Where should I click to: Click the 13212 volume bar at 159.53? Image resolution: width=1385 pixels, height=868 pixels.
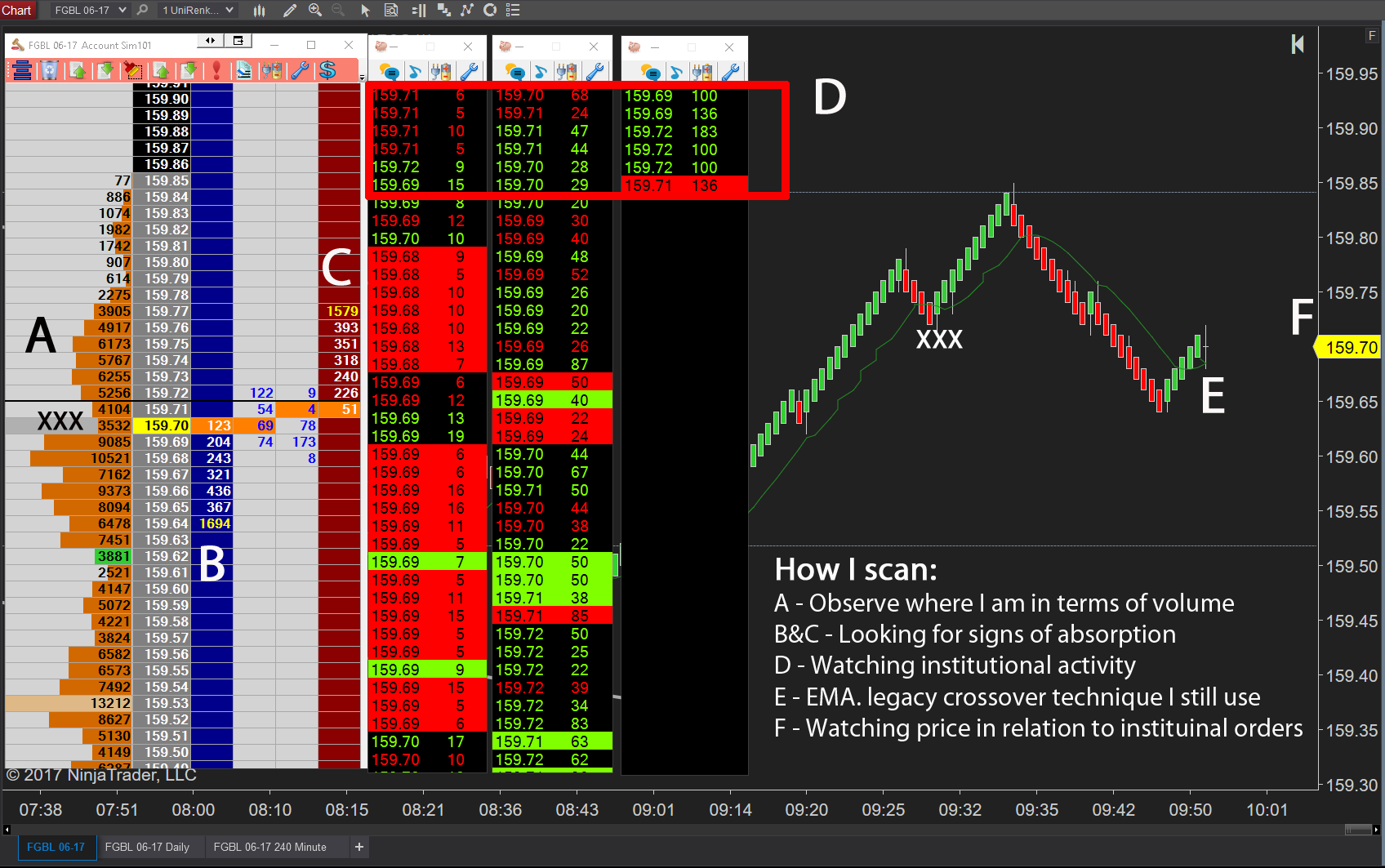[69, 703]
